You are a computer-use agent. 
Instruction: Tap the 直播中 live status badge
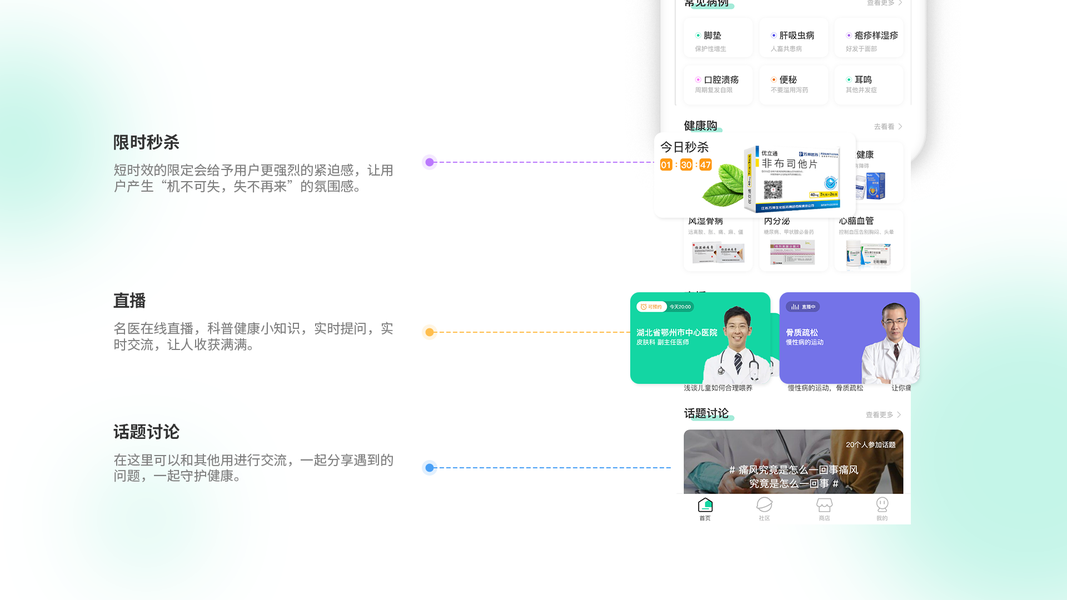(x=803, y=307)
